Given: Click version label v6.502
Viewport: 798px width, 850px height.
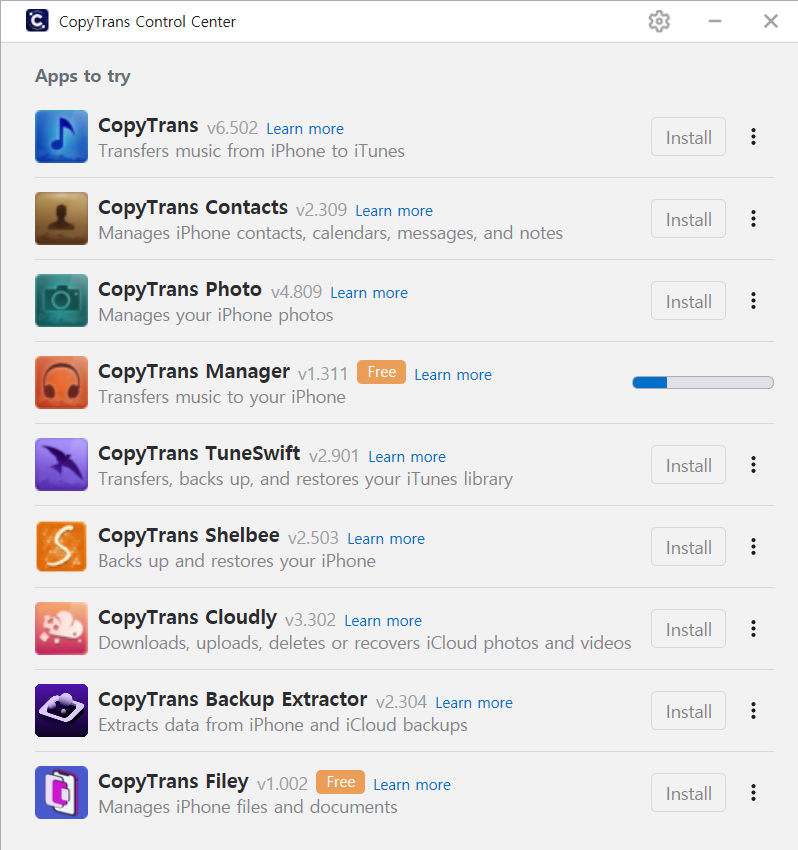Looking at the screenshot, I should [x=233, y=128].
